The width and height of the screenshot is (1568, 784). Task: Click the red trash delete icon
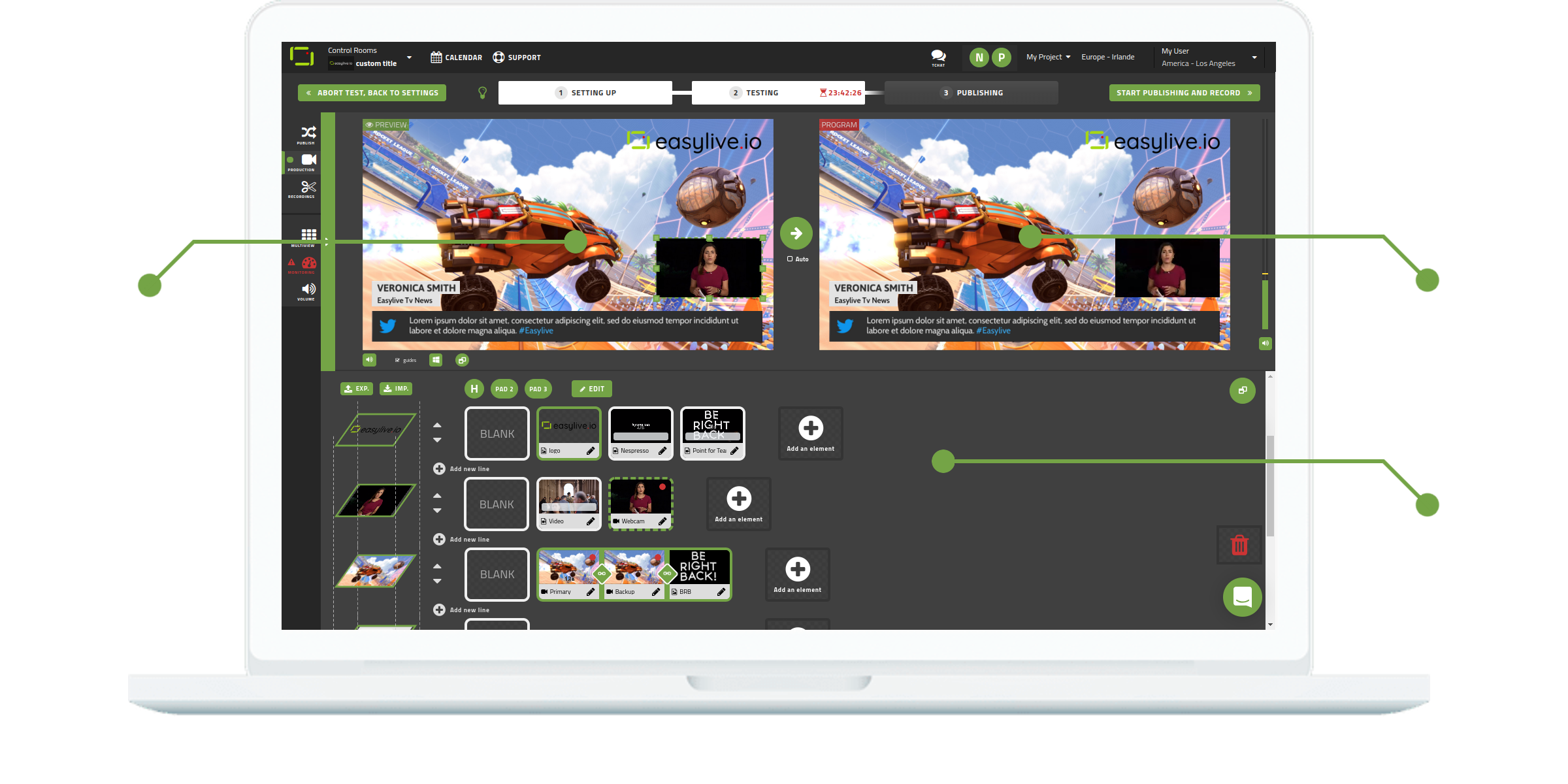coord(1239,545)
